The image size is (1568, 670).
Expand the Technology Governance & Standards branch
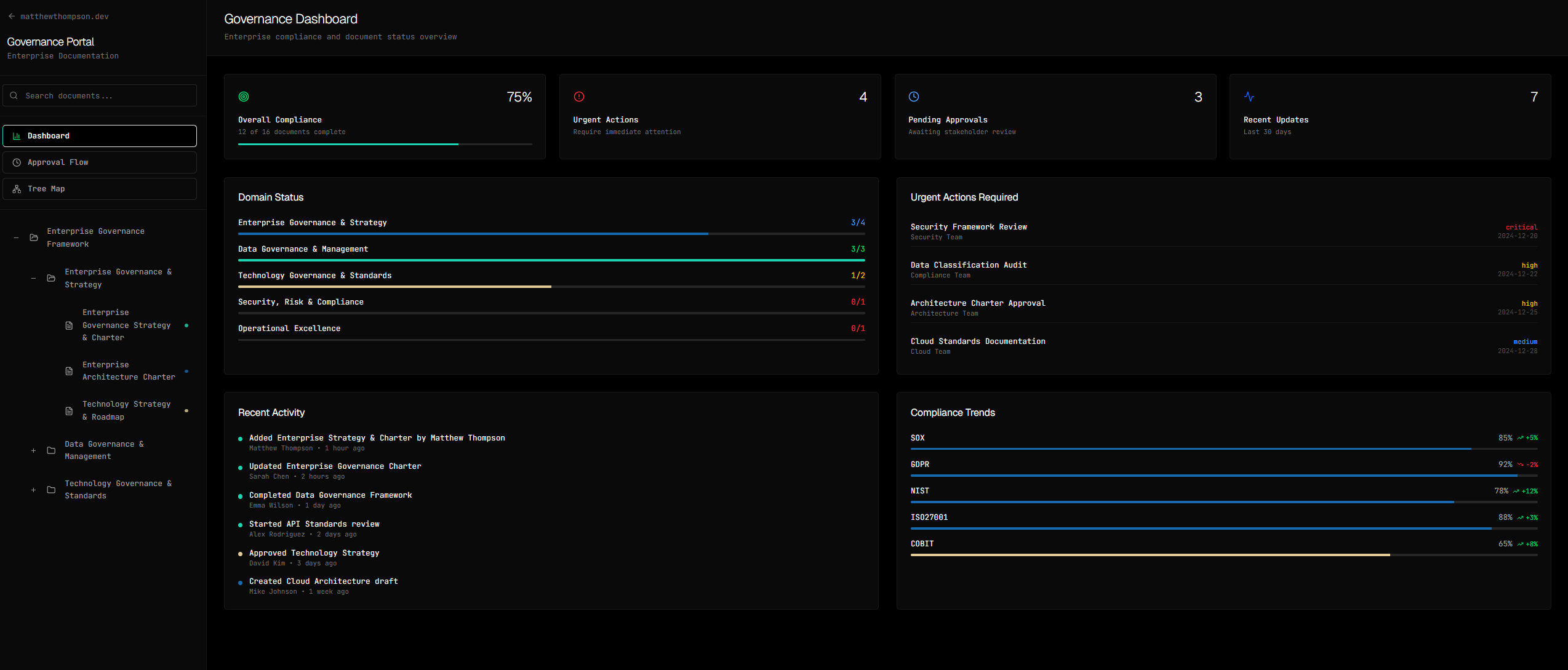pos(33,489)
